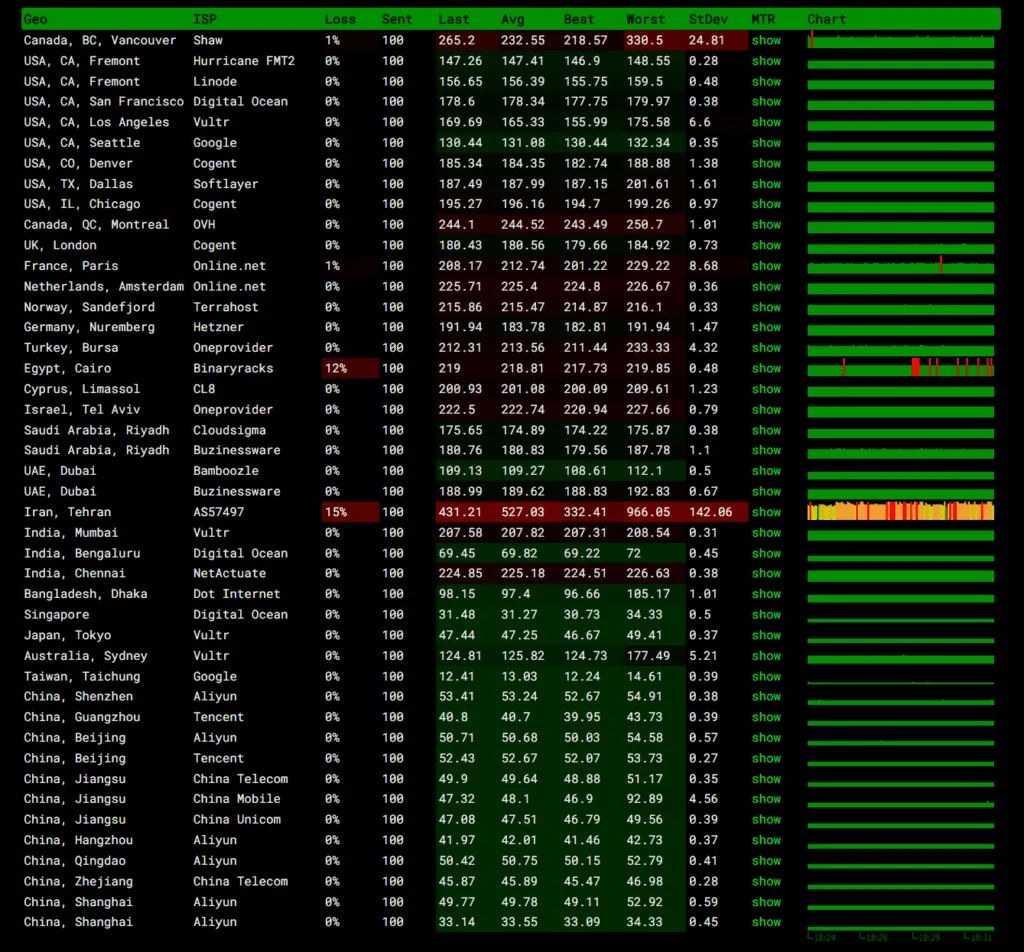This screenshot has width=1024, height=952.
Task: Click show for Beijing Tencent row
Action: coord(766,759)
